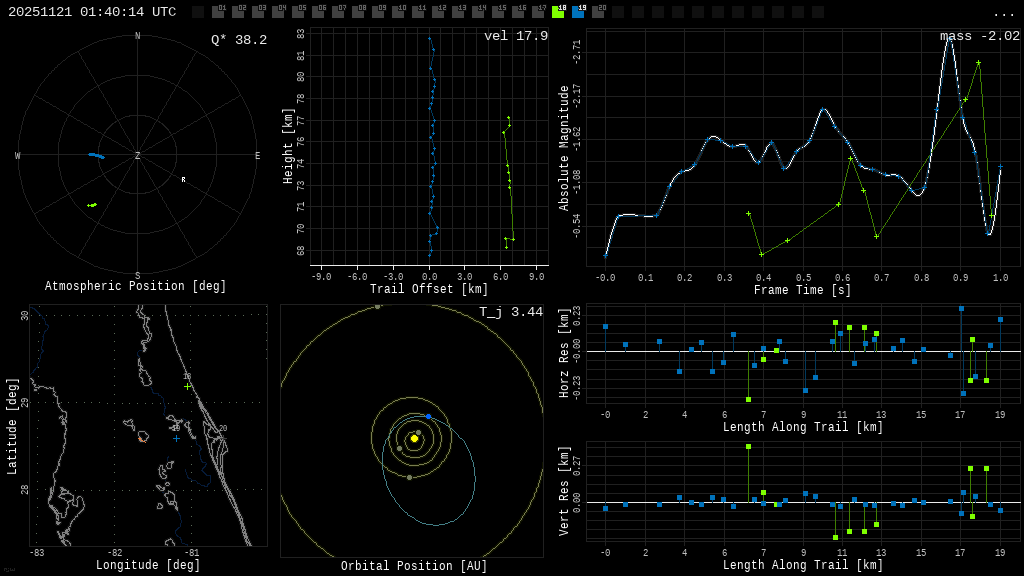The width and height of the screenshot is (1024, 576).
Task: Open the three-dot overflow menu
Action: click(x=1003, y=13)
